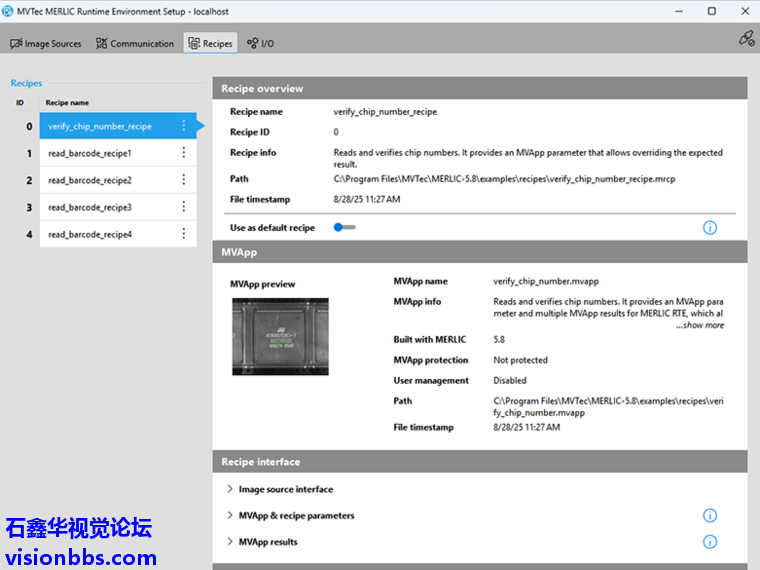
Task: Click the show more link in MVApp info
Action: click(x=700, y=325)
